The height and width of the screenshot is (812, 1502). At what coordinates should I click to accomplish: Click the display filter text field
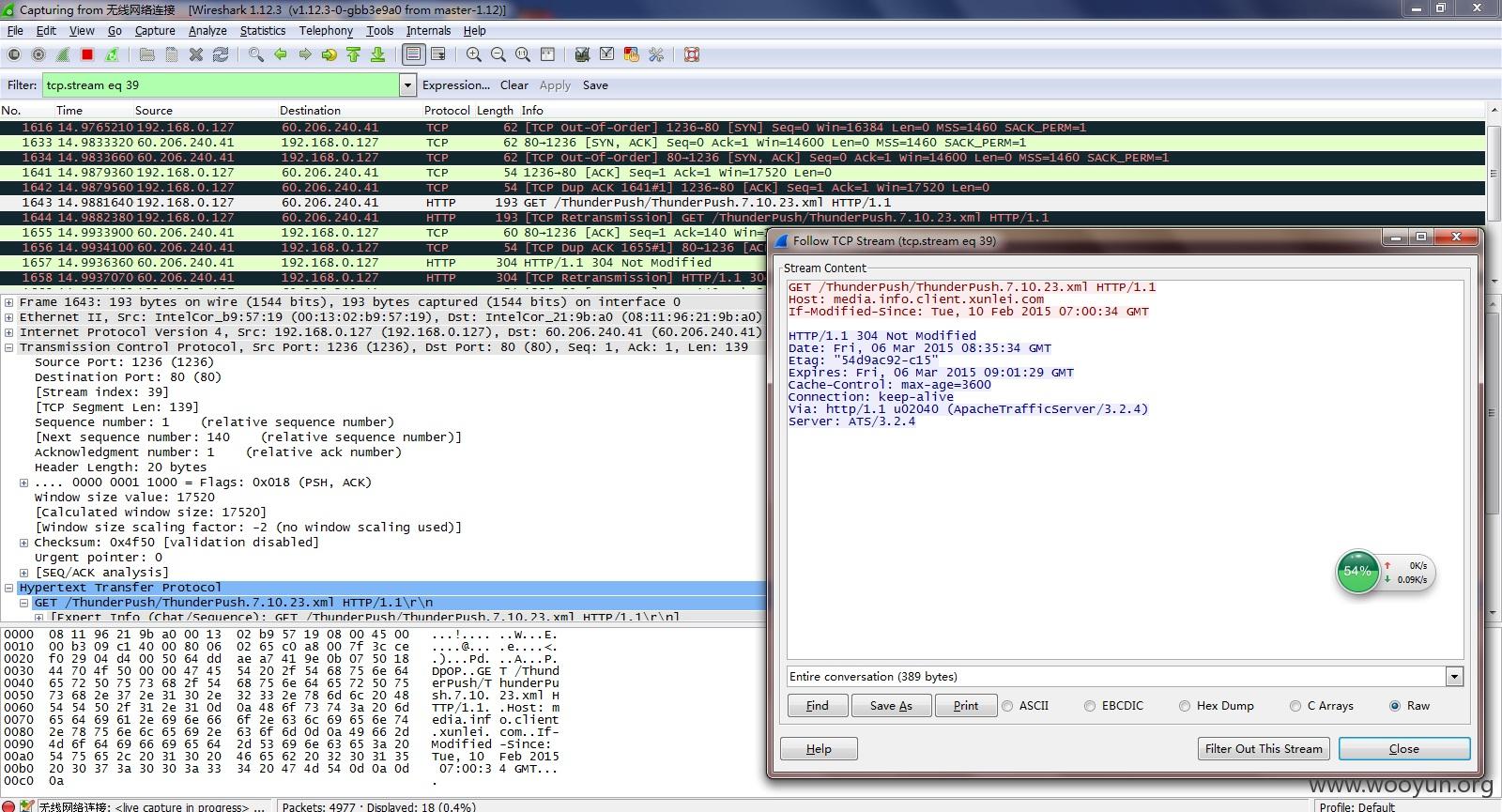click(x=221, y=85)
